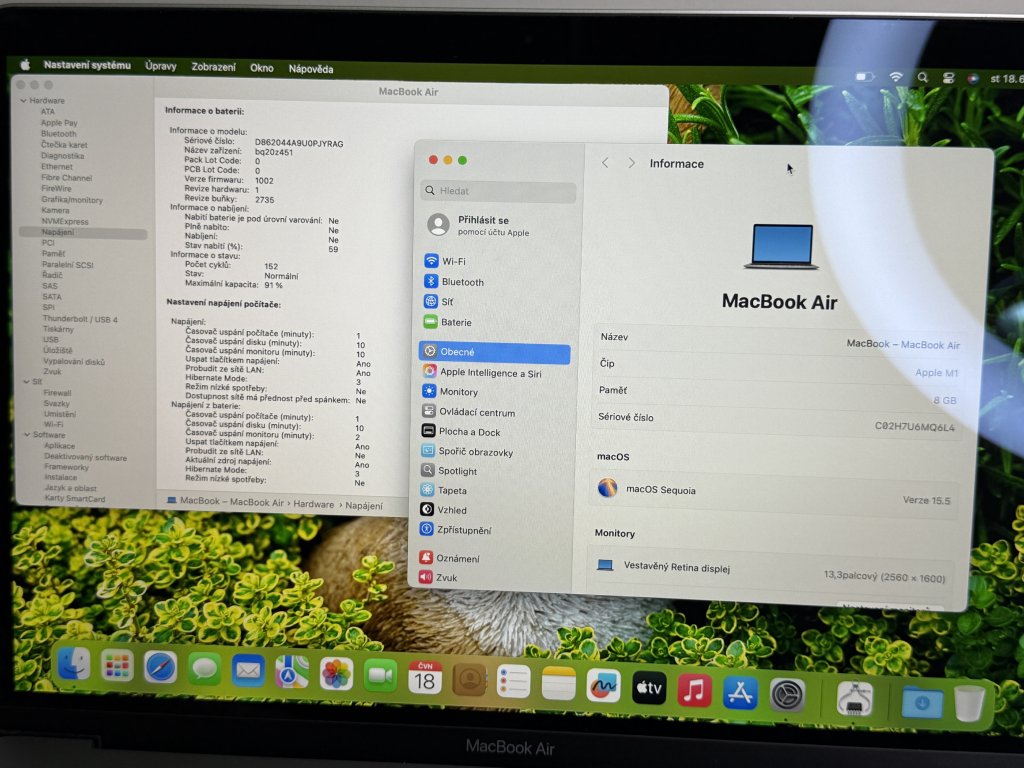Open Contacts from the Dock
This screenshot has height=768, width=1024.
pyautogui.click(x=469, y=680)
